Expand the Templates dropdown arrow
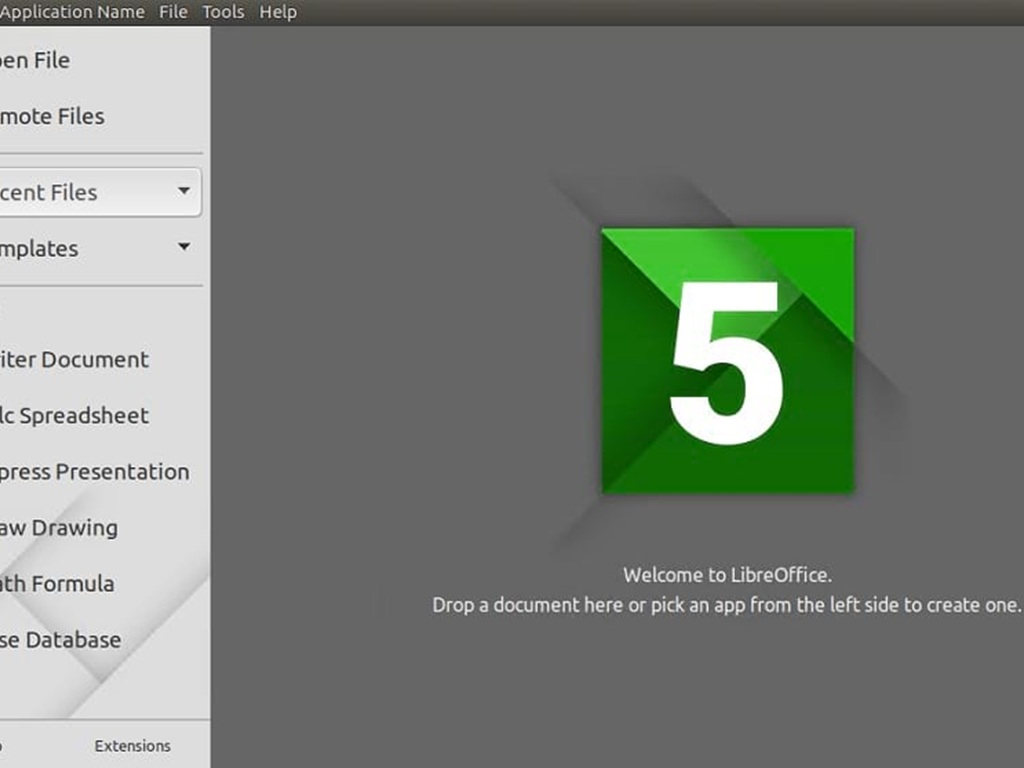Image resolution: width=1024 pixels, height=768 pixels. pos(184,246)
